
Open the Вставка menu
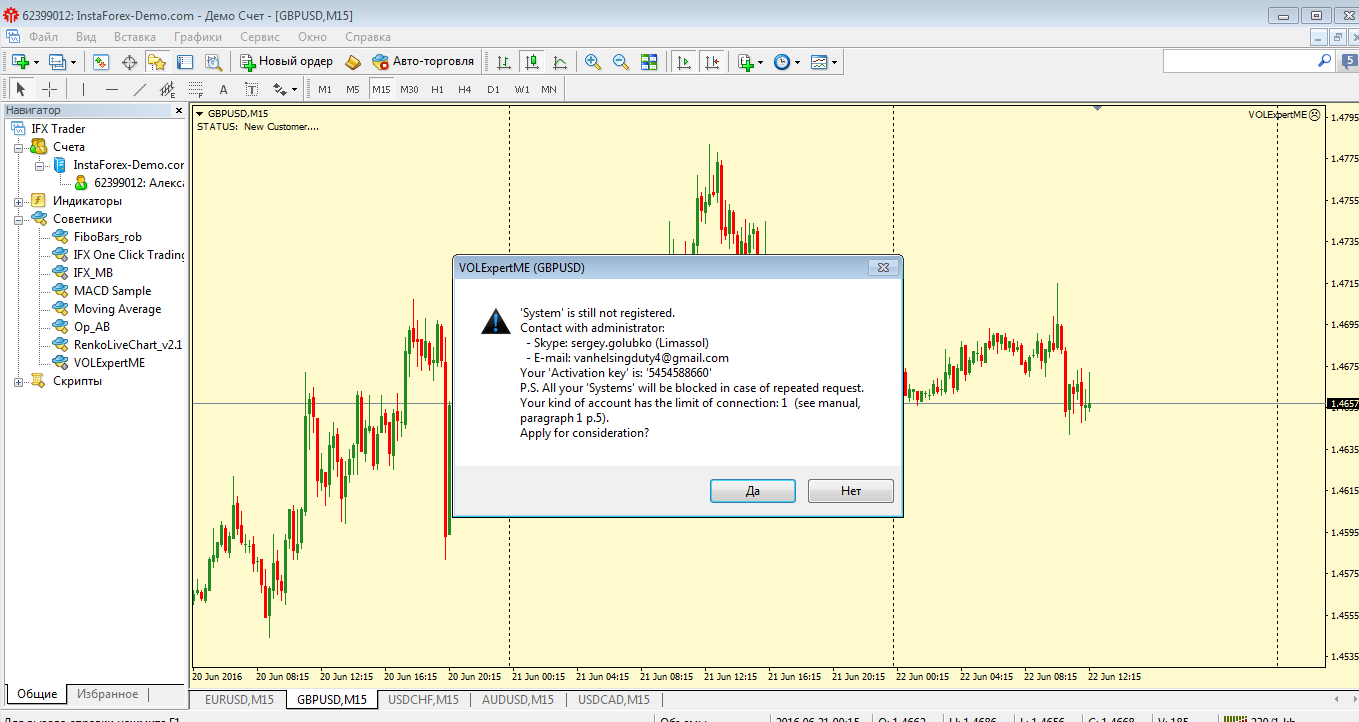(x=135, y=37)
